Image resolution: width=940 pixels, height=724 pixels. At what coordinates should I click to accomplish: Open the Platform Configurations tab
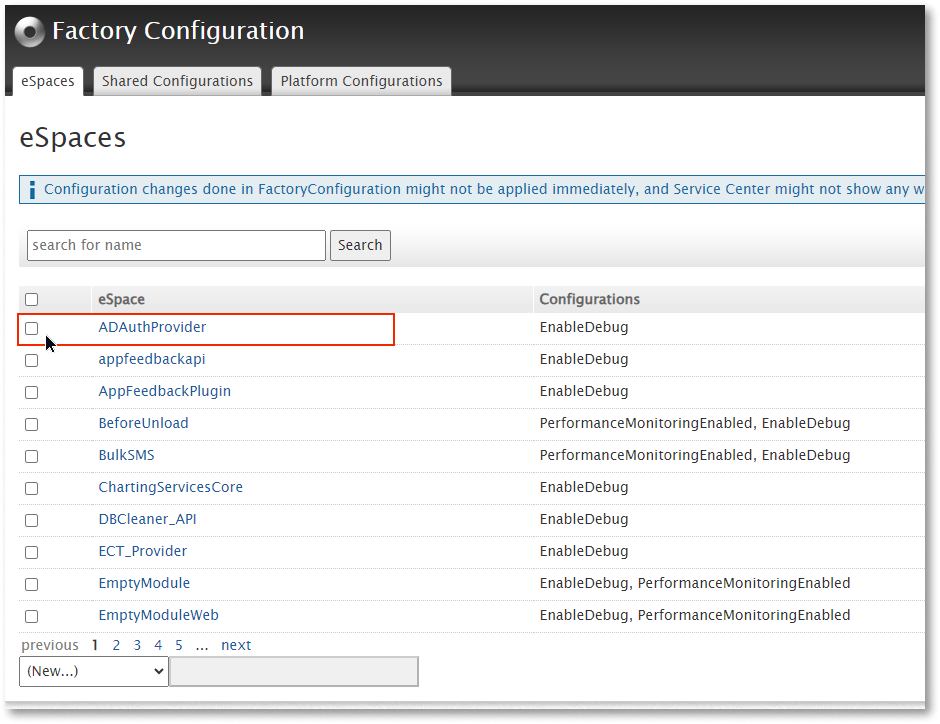click(360, 81)
